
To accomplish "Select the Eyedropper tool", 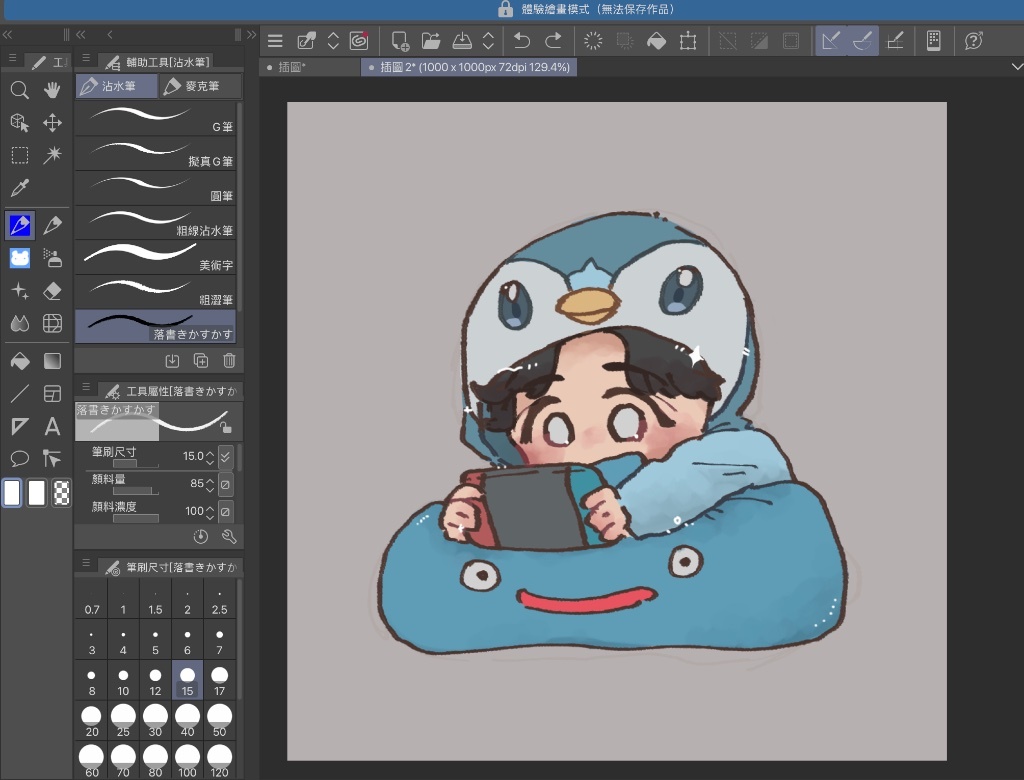I will (20, 188).
